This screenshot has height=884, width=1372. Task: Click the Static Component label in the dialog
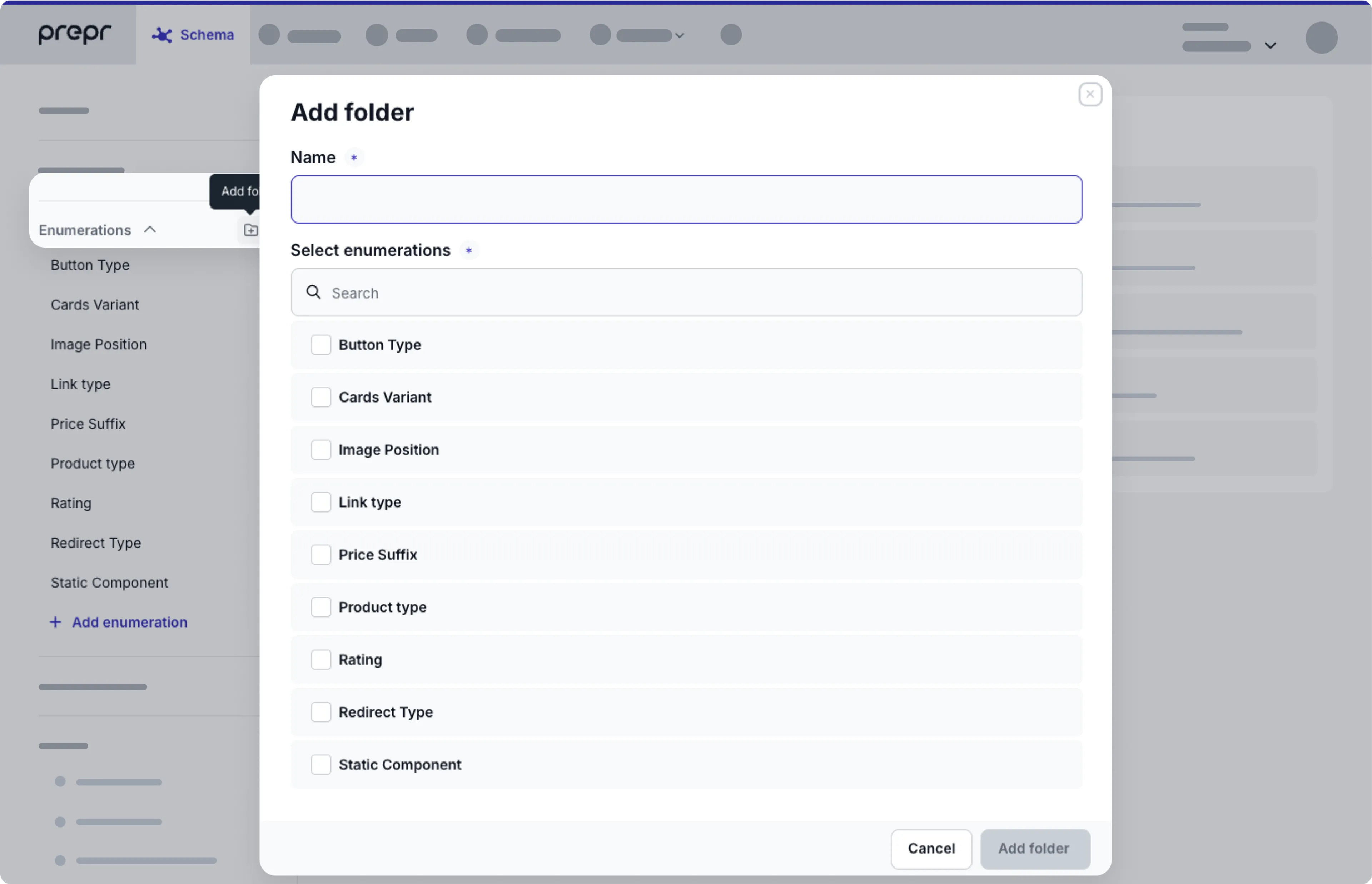pos(399,765)
